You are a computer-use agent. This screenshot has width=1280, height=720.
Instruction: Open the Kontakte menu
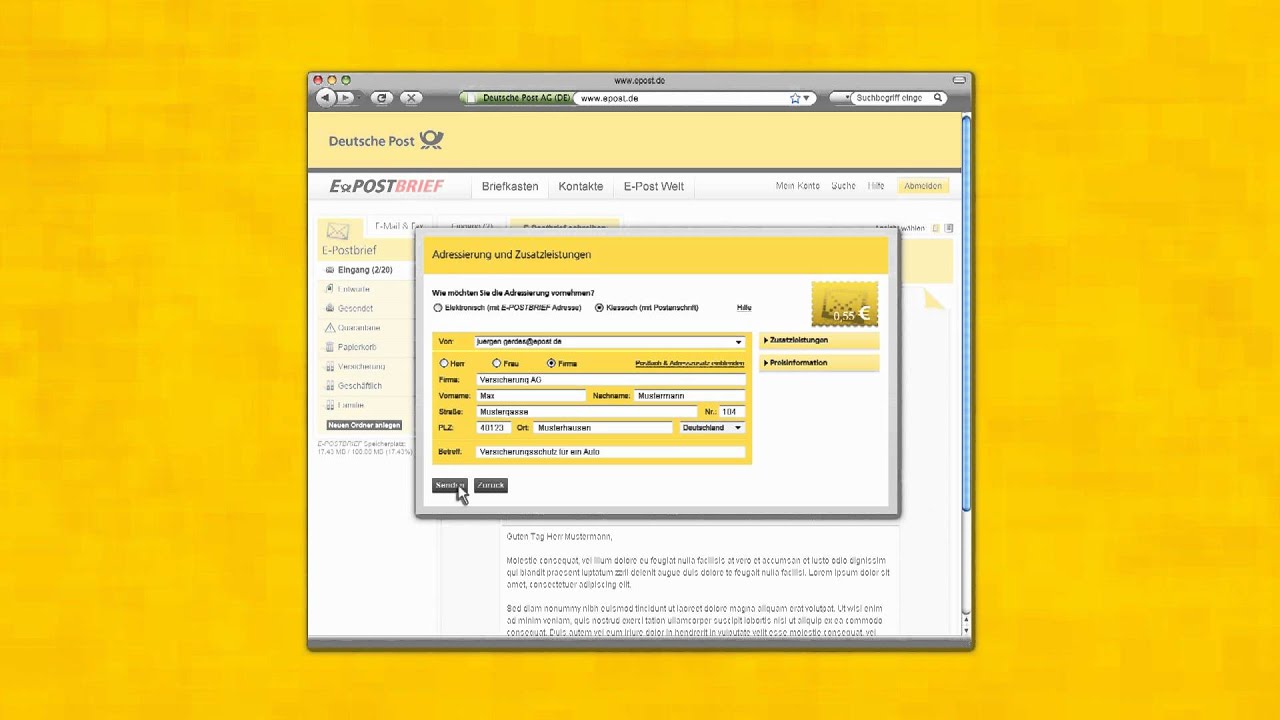coord(581,186)
